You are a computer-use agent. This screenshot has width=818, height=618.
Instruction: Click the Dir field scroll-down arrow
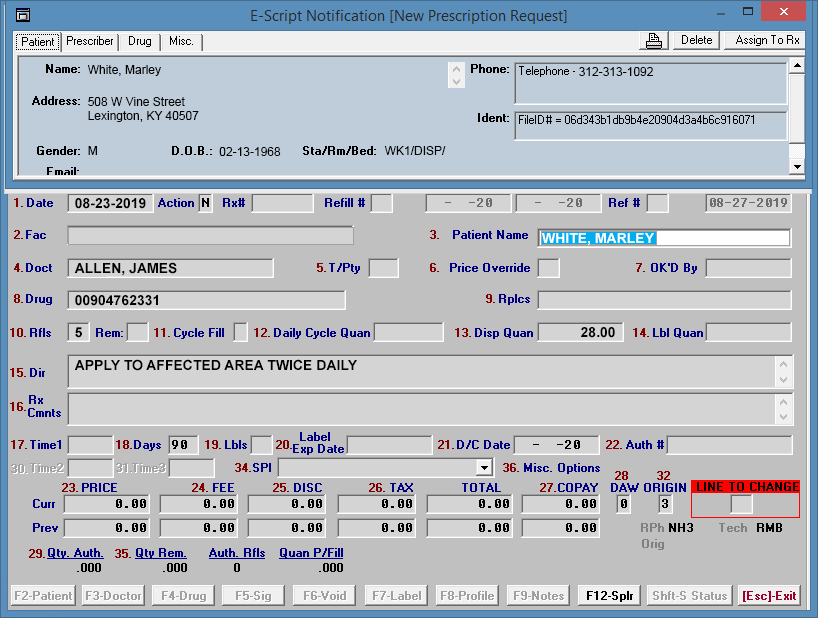tap(783, 380)
